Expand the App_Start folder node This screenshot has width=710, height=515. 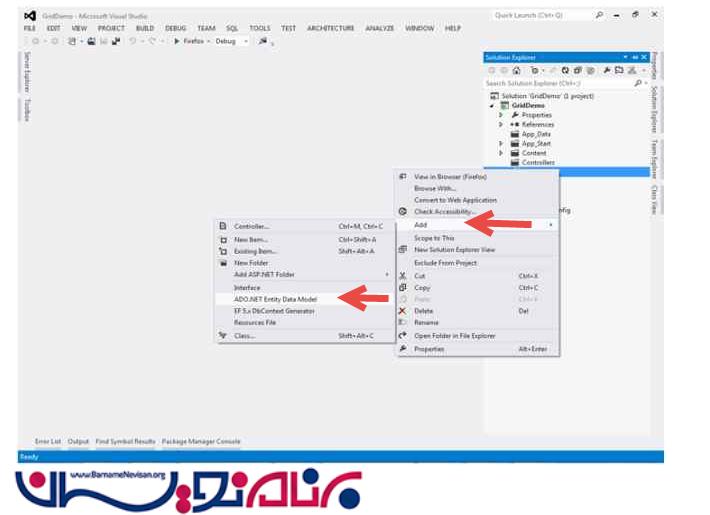(x=500, y=143)
